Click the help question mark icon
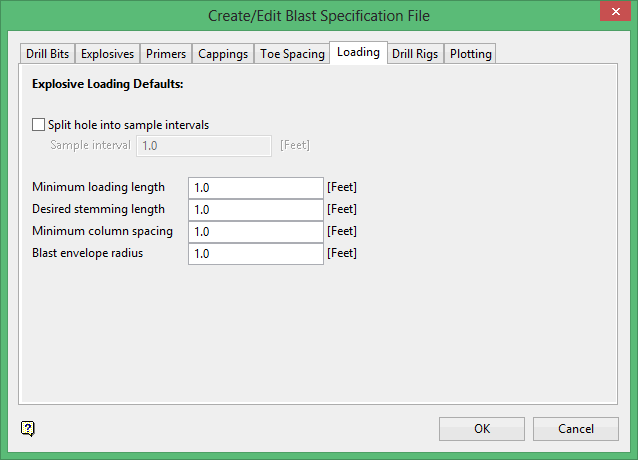Image resolution: width=638 pixels, height=460 pixels. coord(28,429)
